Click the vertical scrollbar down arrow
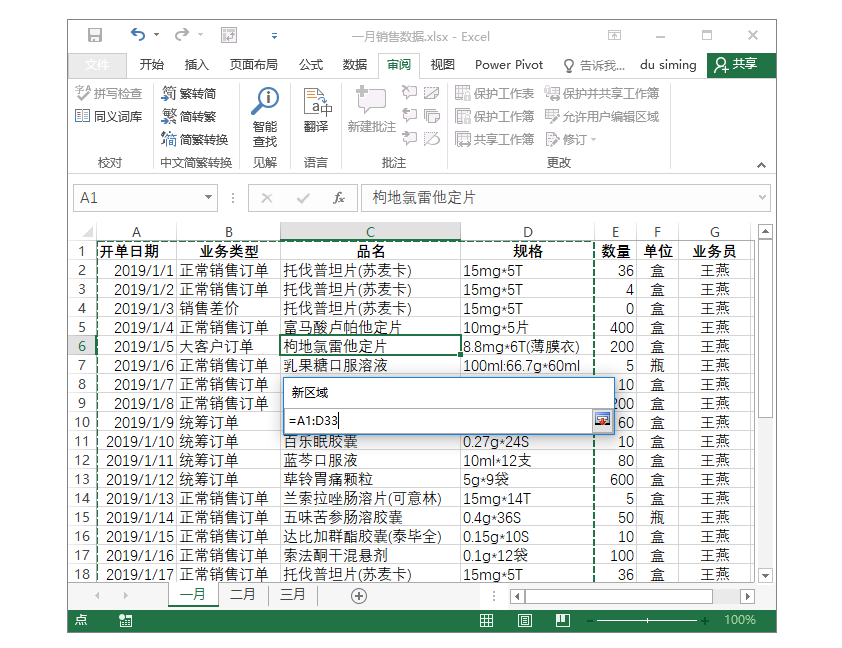 (x=766, y=576)
